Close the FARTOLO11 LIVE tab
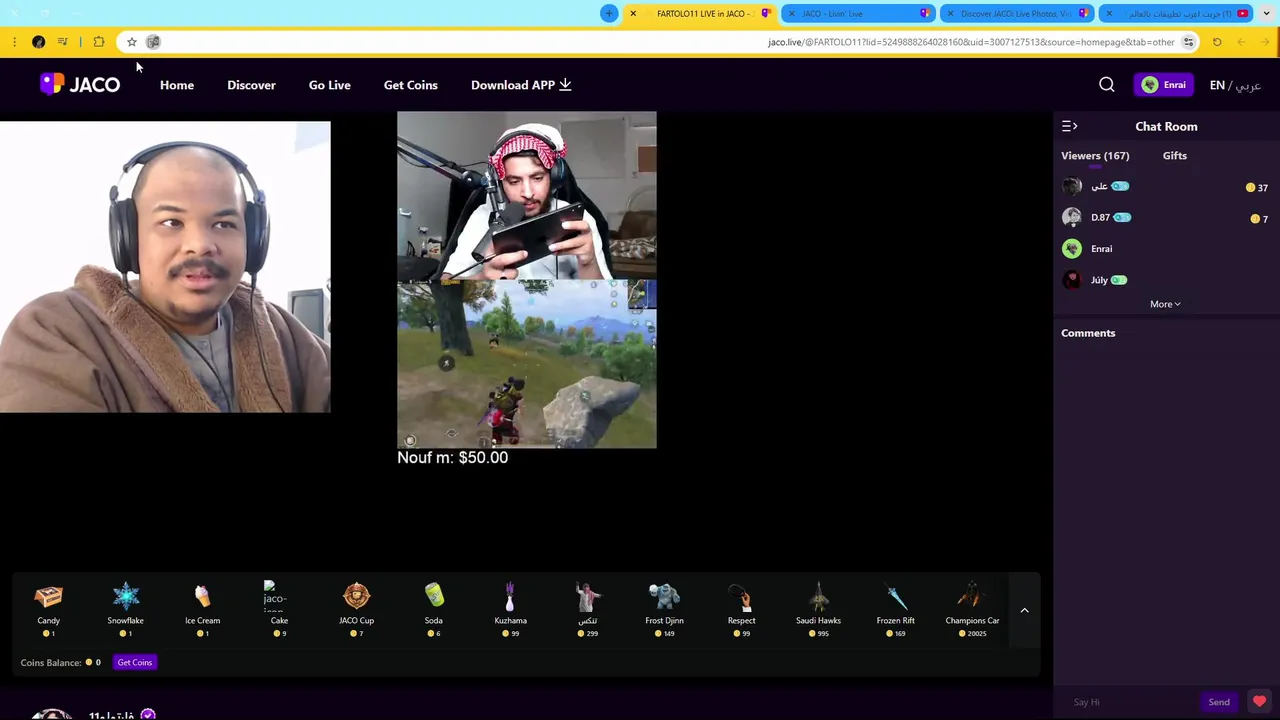This screenshot has width=1280, height=720. pyautogui.click(x=633, y=13)
